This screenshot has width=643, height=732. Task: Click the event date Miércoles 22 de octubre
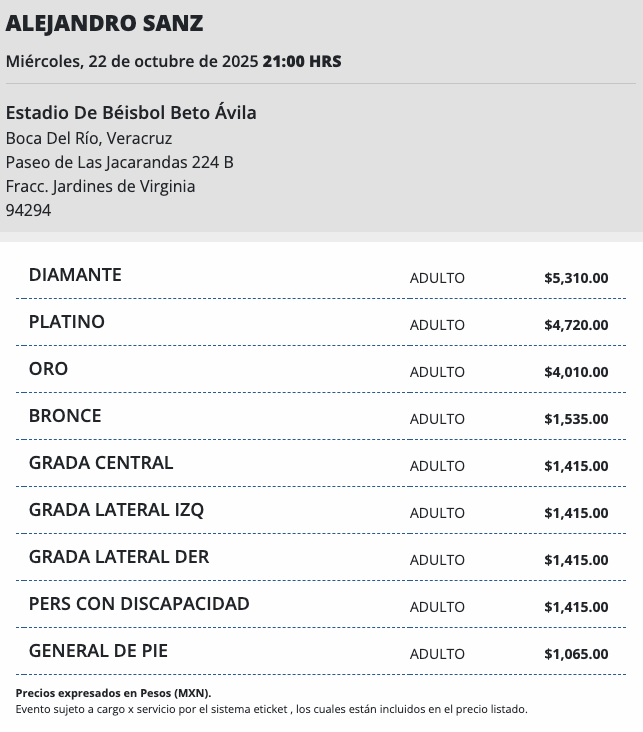tap(131, 61)
